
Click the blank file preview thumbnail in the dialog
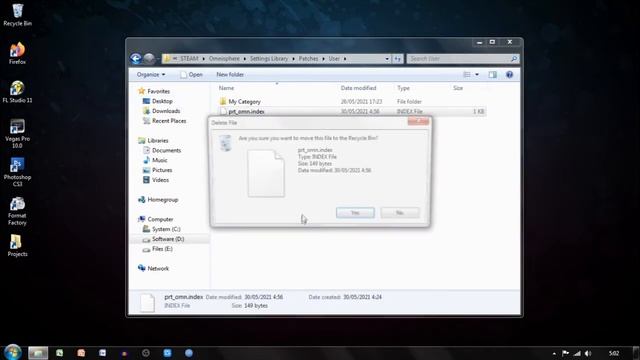(x=266, y=173)
